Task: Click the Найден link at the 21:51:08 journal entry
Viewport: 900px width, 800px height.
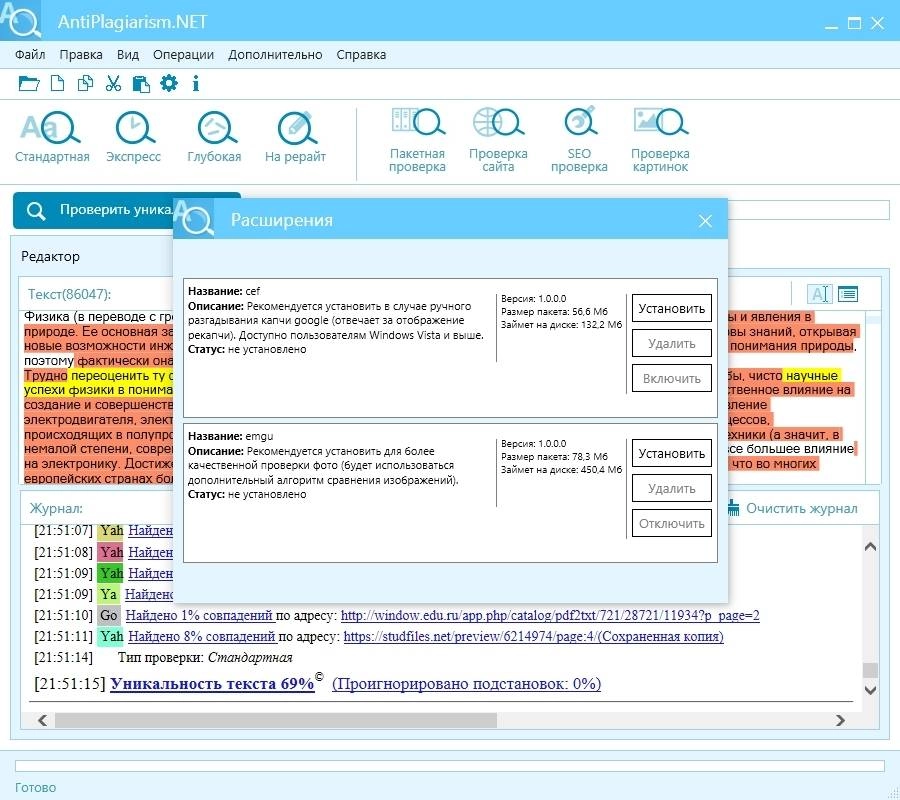Action: point(150,553)
